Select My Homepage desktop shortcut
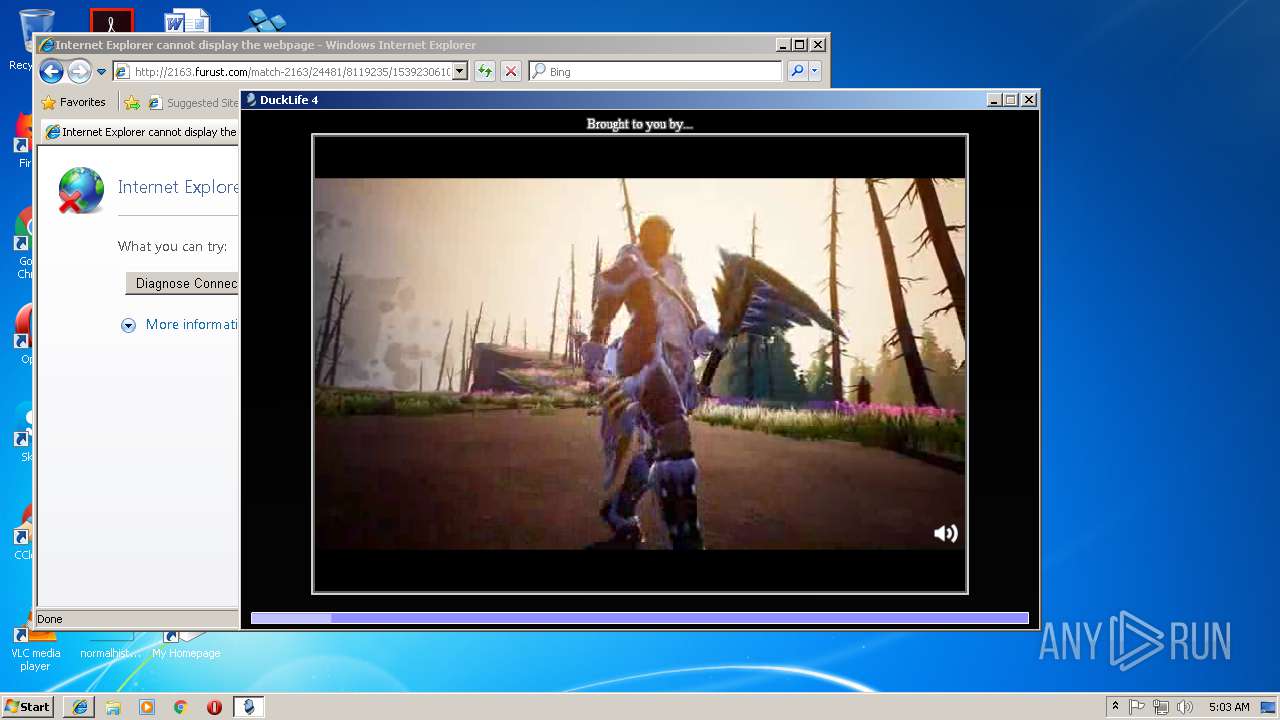The image size is (1280, 720). (x=186, y=645)
